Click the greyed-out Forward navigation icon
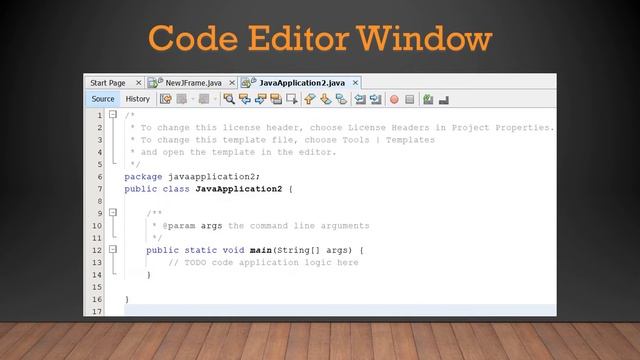 204,99
